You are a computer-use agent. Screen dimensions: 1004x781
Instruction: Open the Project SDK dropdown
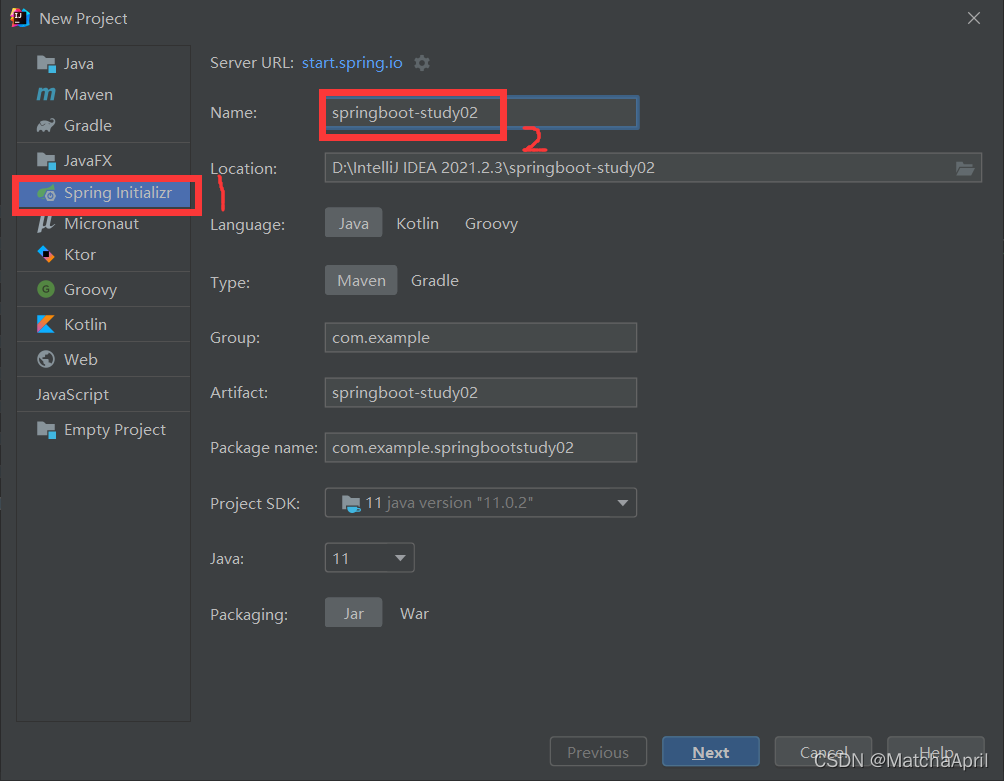coord(481,503)
